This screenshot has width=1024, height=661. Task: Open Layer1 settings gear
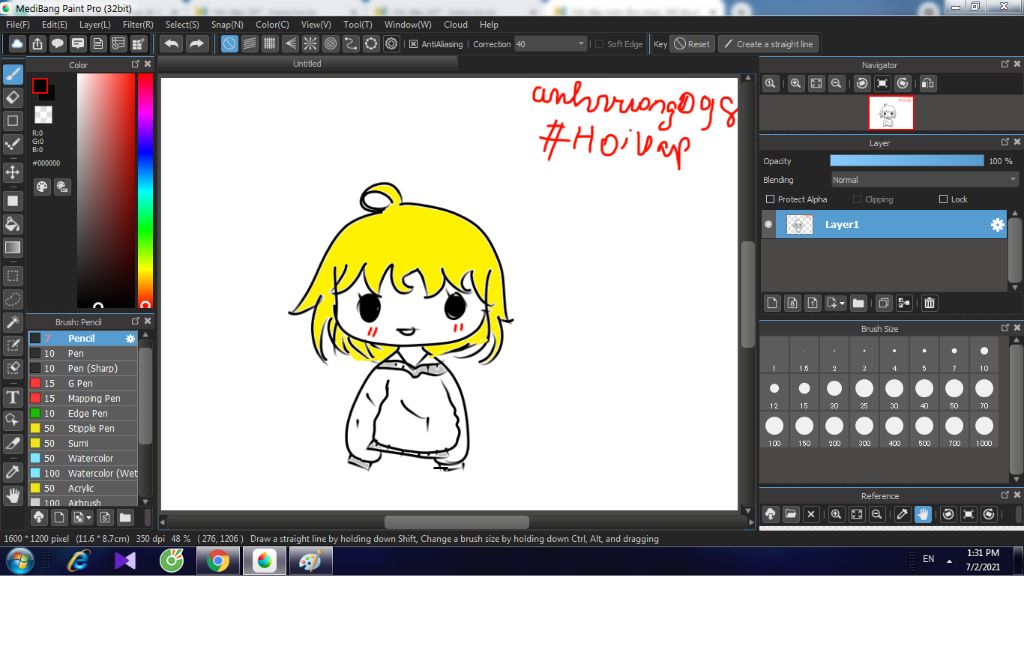(x=997, y=225)
